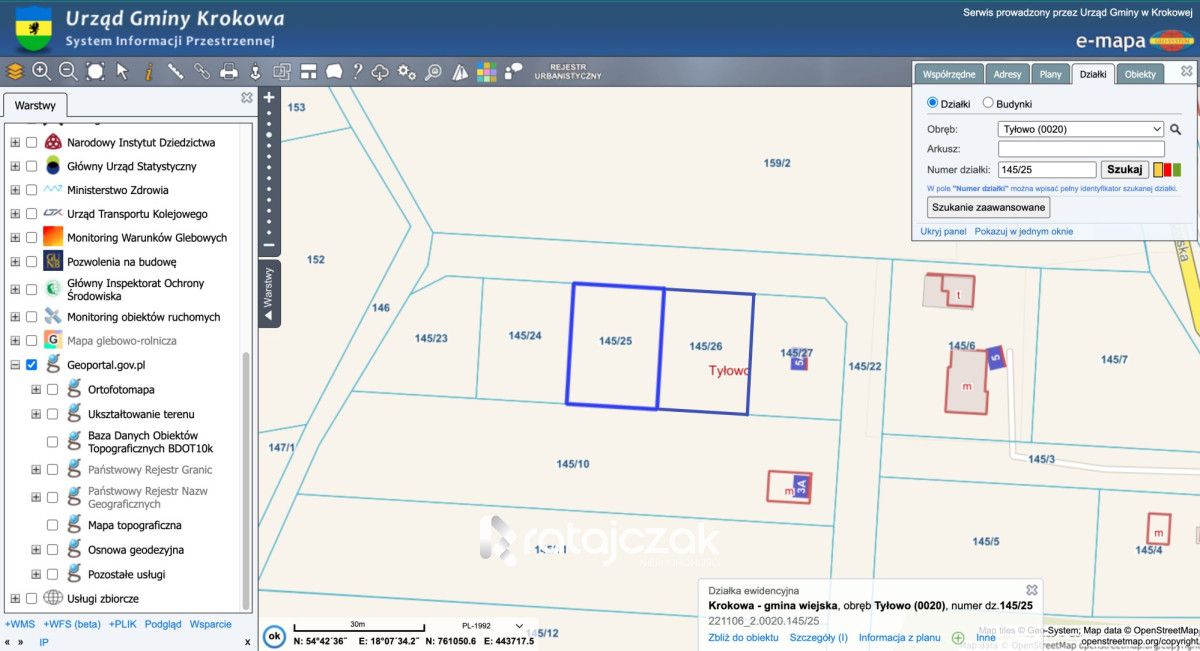Click the Zbliż do obiektu link

743,637
